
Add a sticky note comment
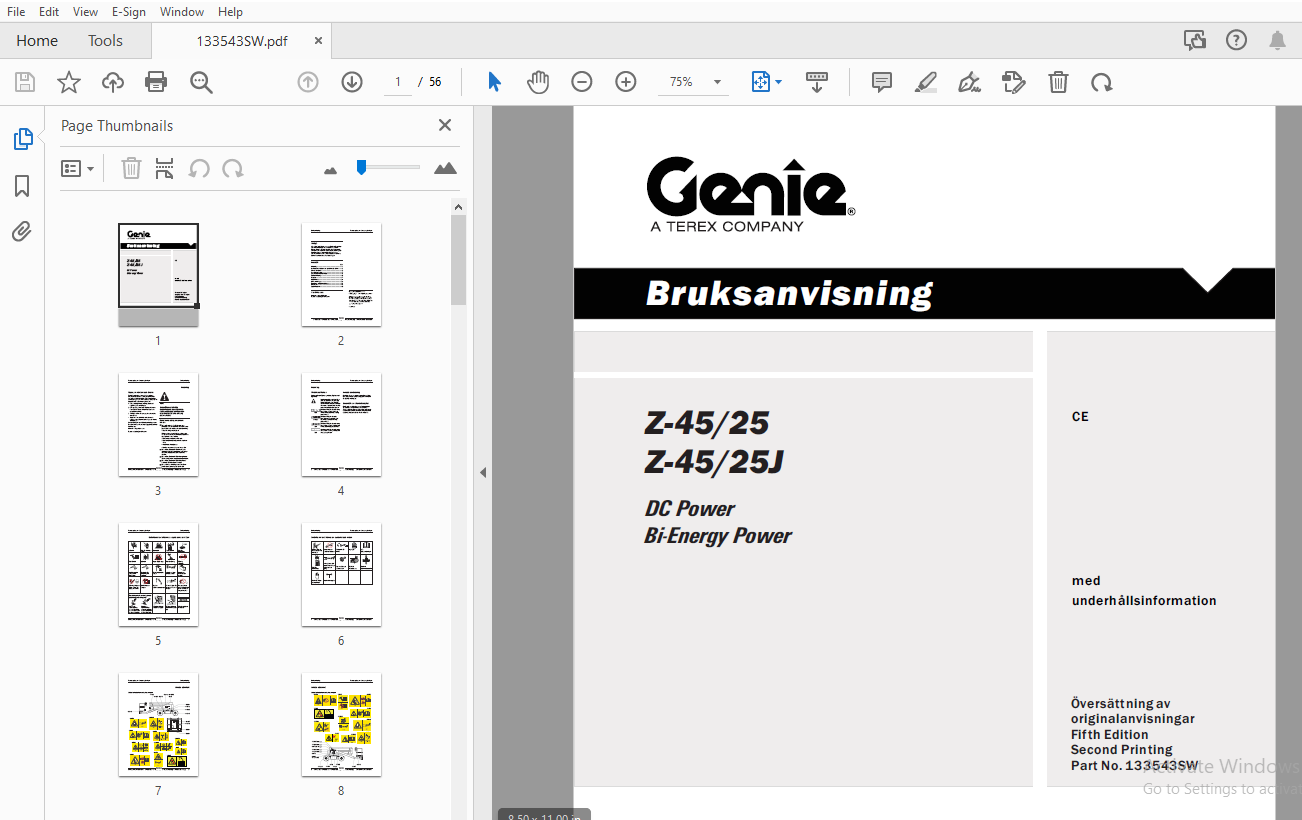pos(881,82)
